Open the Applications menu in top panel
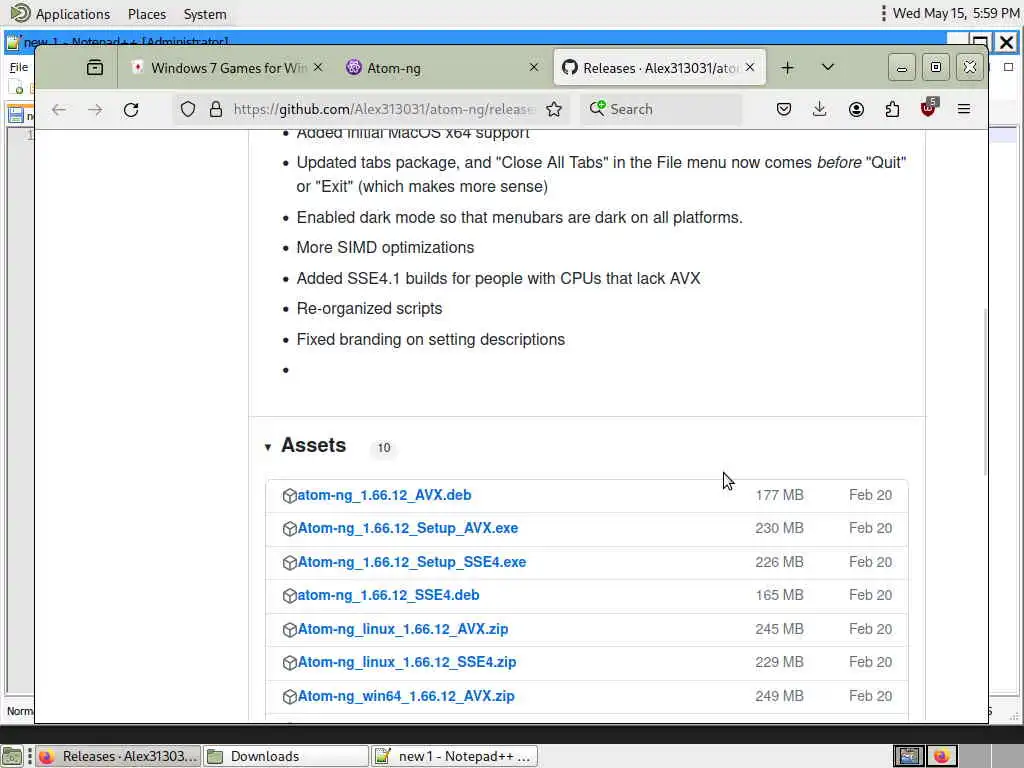 61,14
